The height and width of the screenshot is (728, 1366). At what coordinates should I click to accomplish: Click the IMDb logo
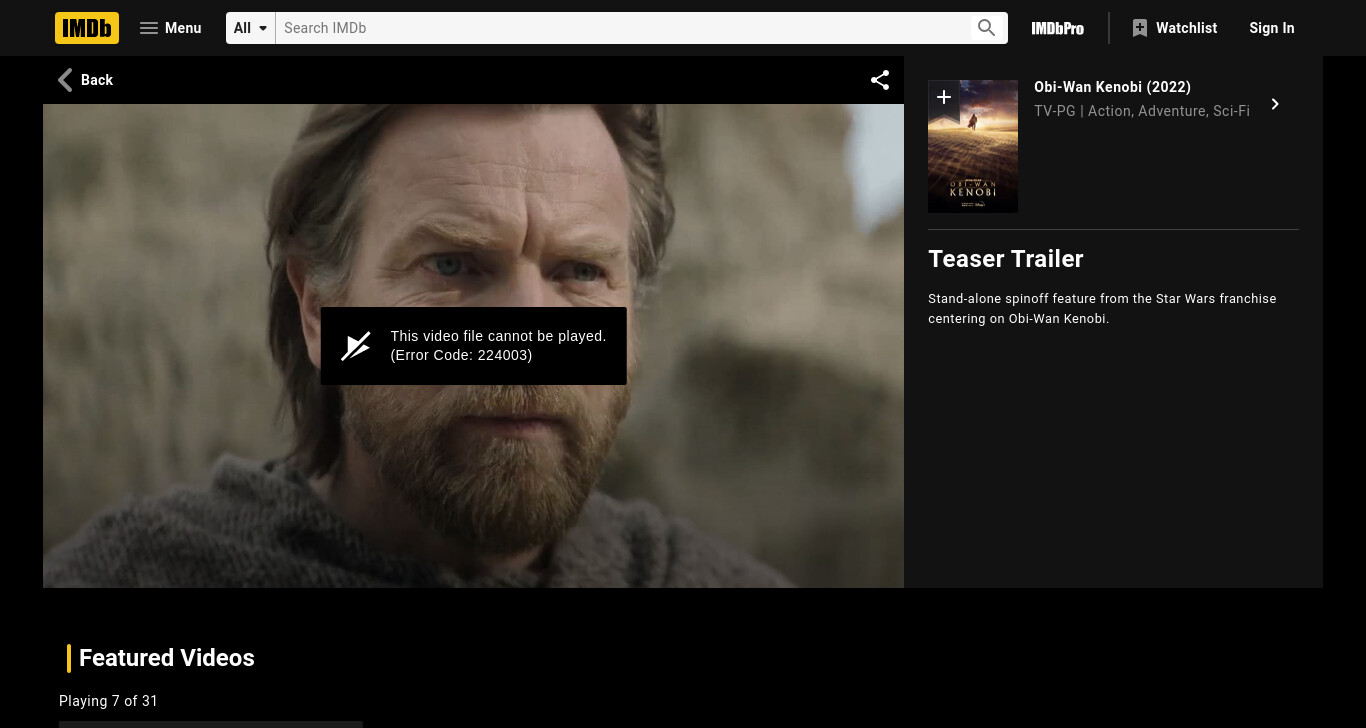87,28
